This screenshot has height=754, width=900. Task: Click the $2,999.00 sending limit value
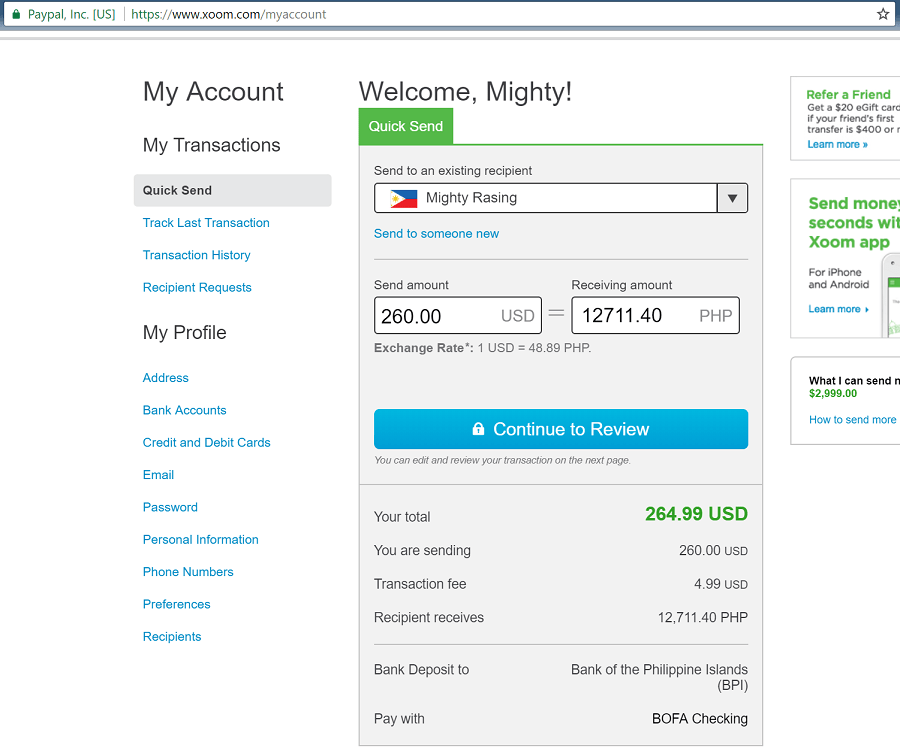click(833, 394)
